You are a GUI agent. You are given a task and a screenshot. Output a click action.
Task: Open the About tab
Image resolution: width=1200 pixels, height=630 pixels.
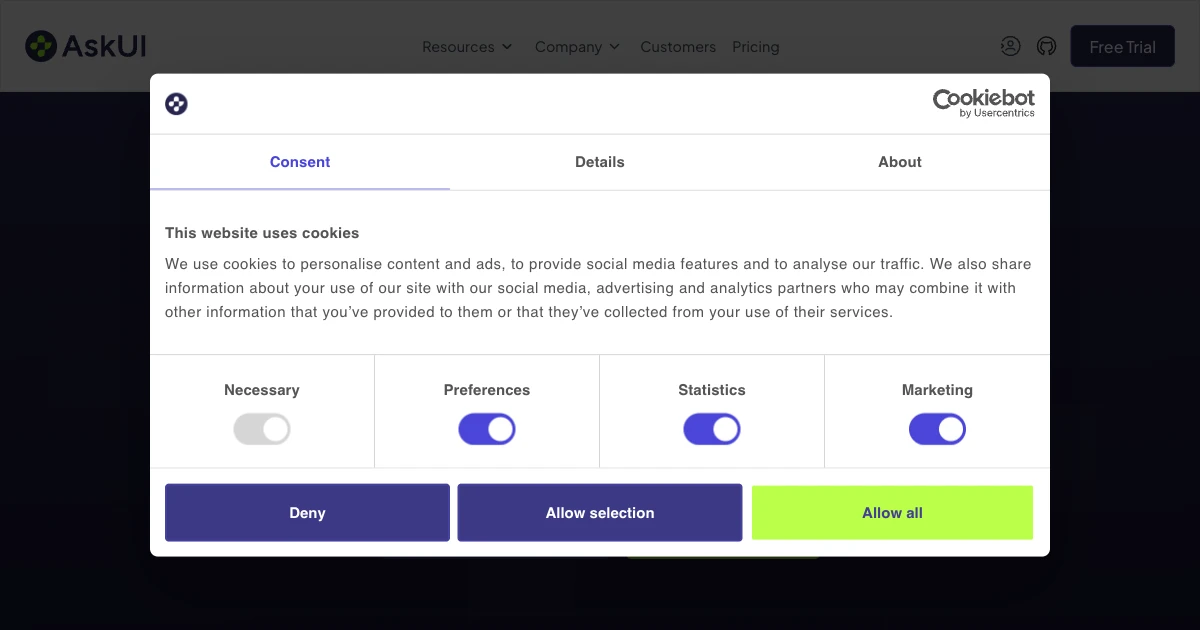(x=900, y=162)
